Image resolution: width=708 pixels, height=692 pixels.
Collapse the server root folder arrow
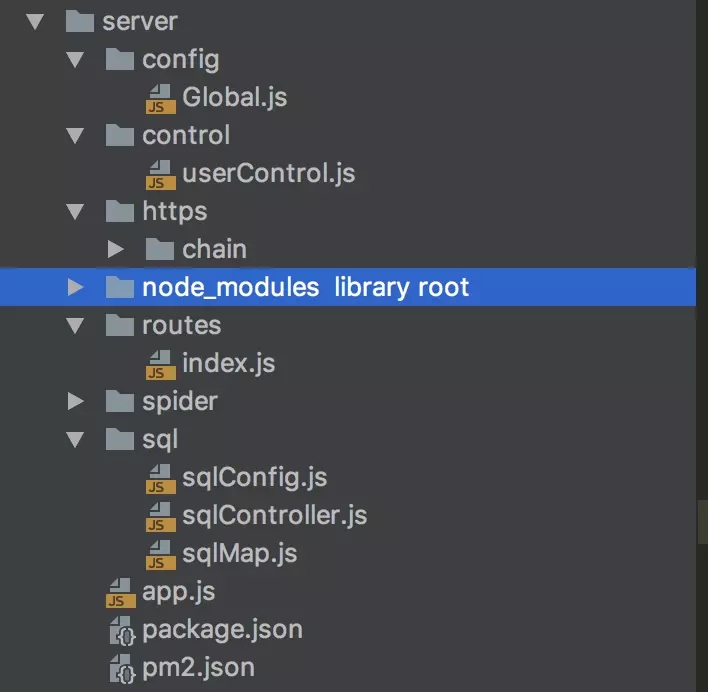coord(35,22)
